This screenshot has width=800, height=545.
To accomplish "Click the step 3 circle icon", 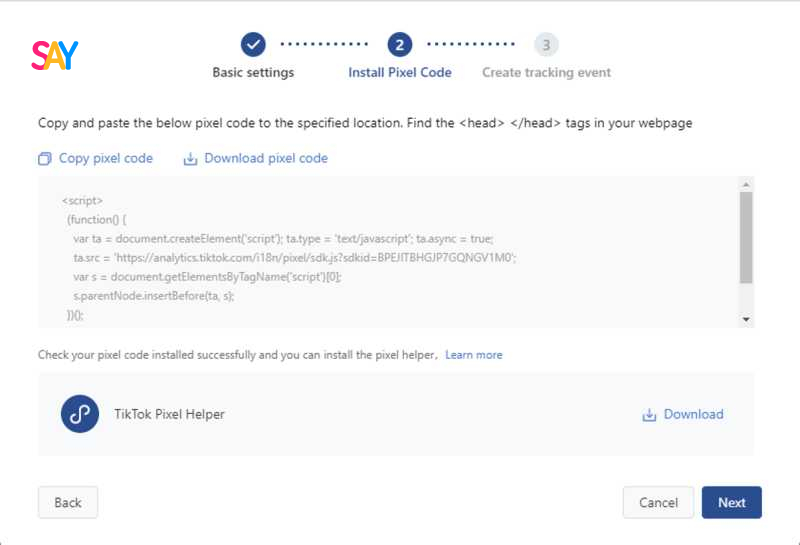I will [x=546, y=45].
